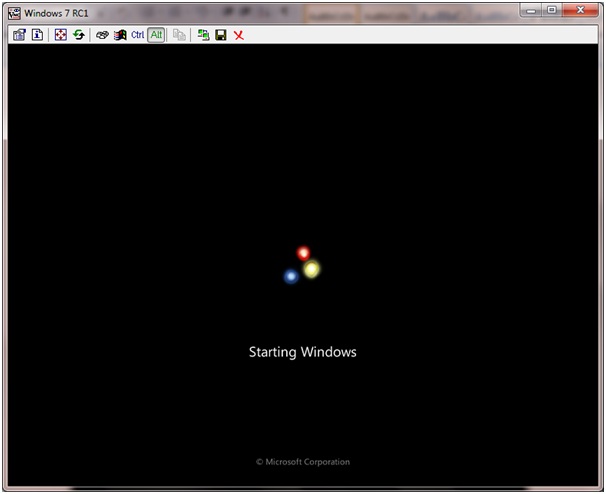Viewport: 606px width, 494px height.
Task: Open the window system menu icon beside the title
Action: click(14, 13)
